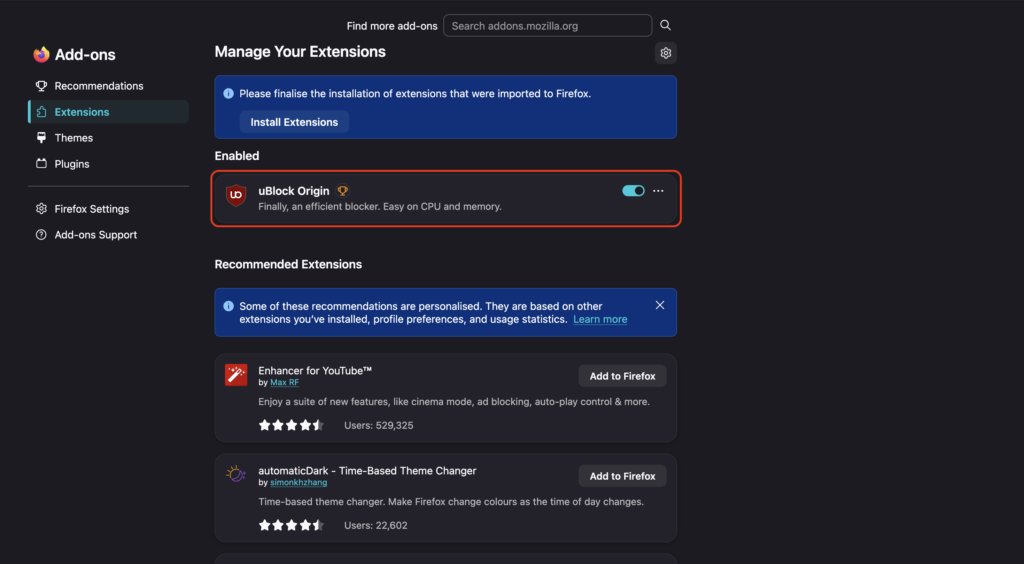Go to the Plugins section

[108, 164]
